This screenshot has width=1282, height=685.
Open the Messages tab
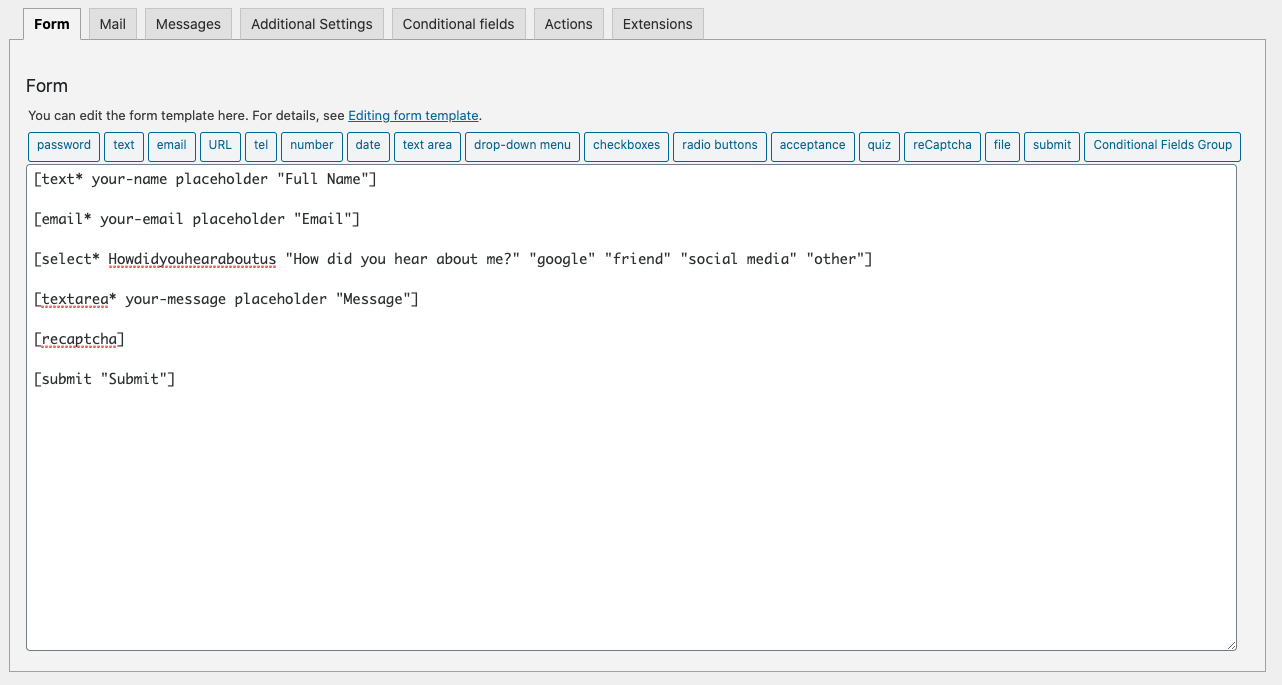point(188,24)
